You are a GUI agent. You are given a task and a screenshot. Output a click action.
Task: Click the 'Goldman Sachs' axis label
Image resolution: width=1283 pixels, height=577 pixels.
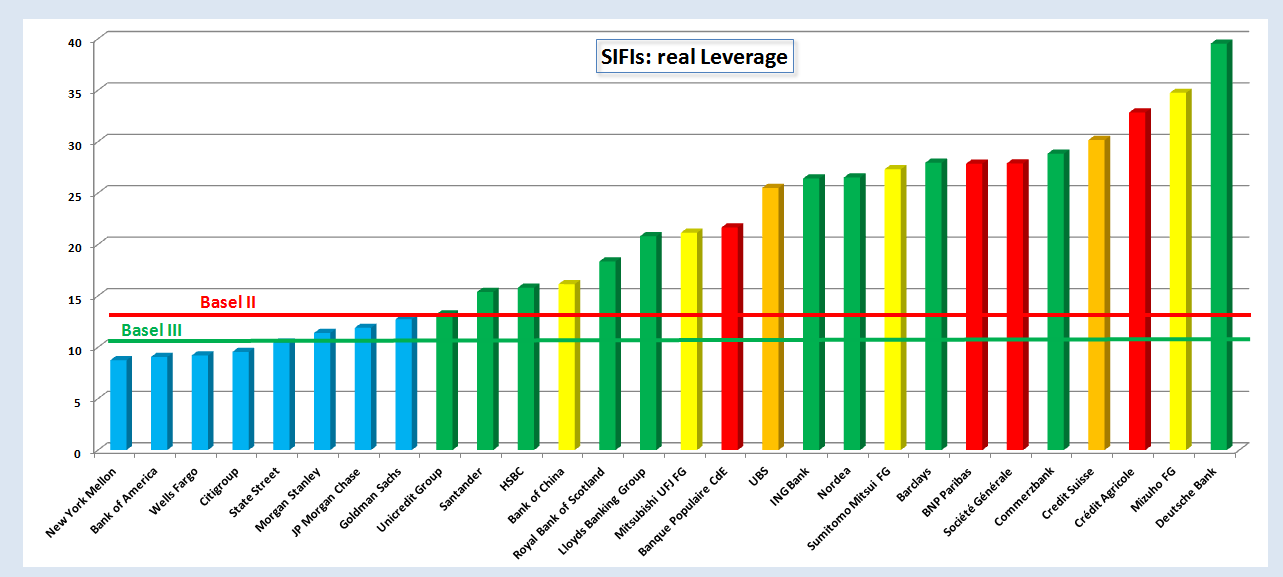click(x=370, y=498)
